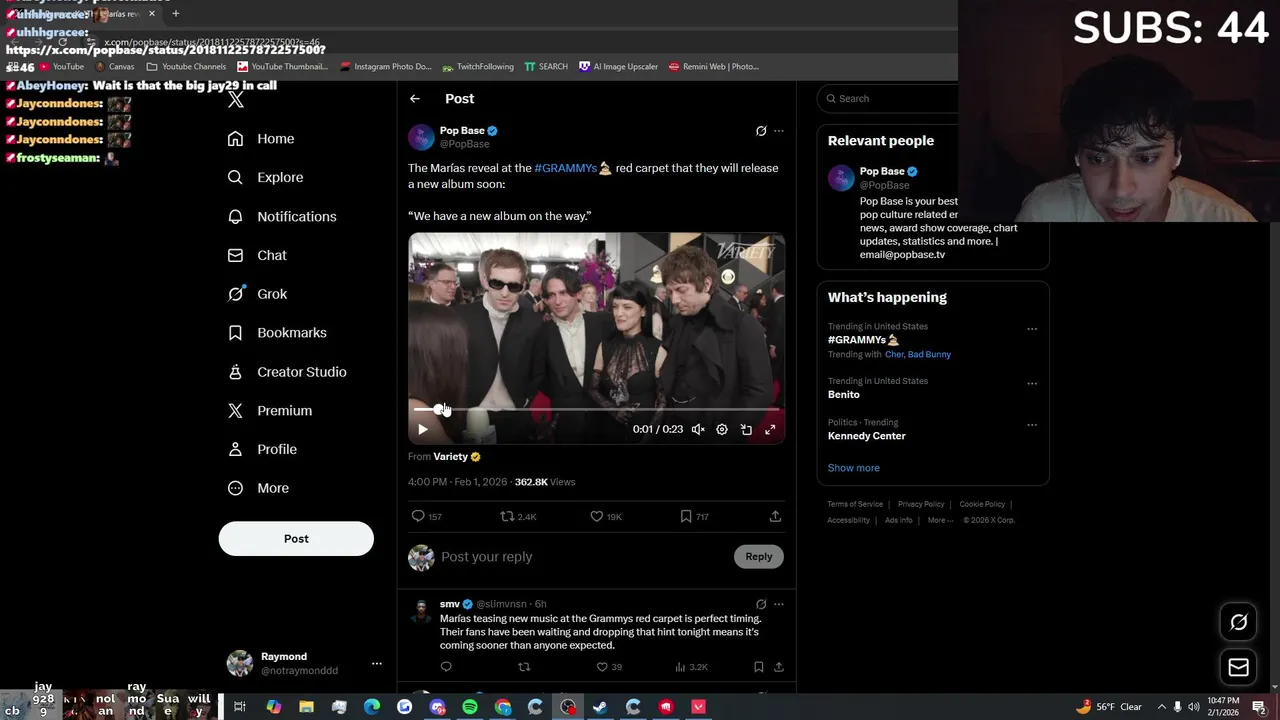
Task: Click the reply icon showing 157
Action: click(427, 516)
